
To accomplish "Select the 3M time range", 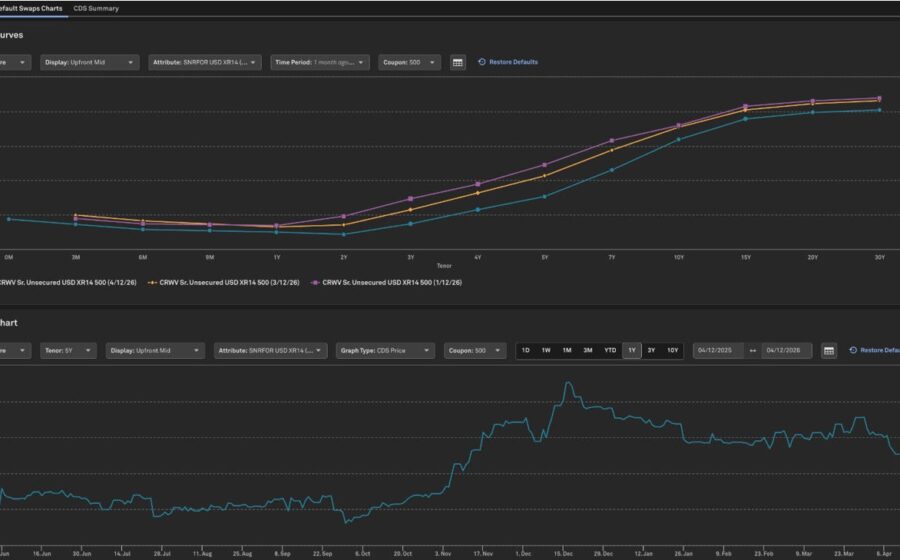I will pyautogui.click(x=588, y=351).
